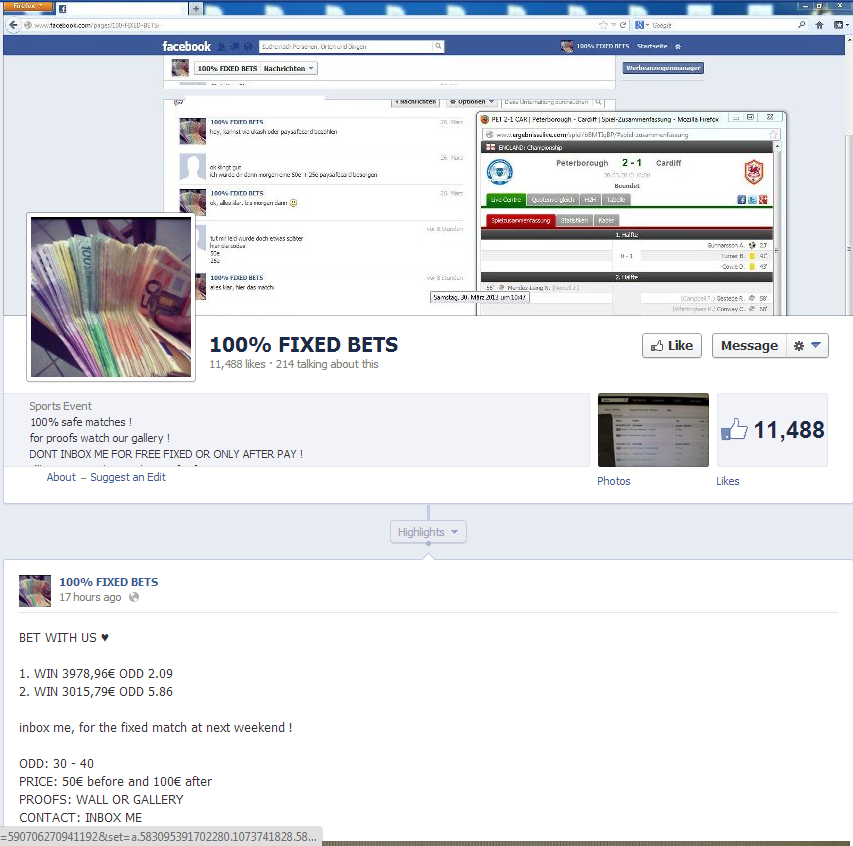The height and width of the screenshot is (846, 853).
Task: Click the Facebook search magnifier button
Action: 438,46
